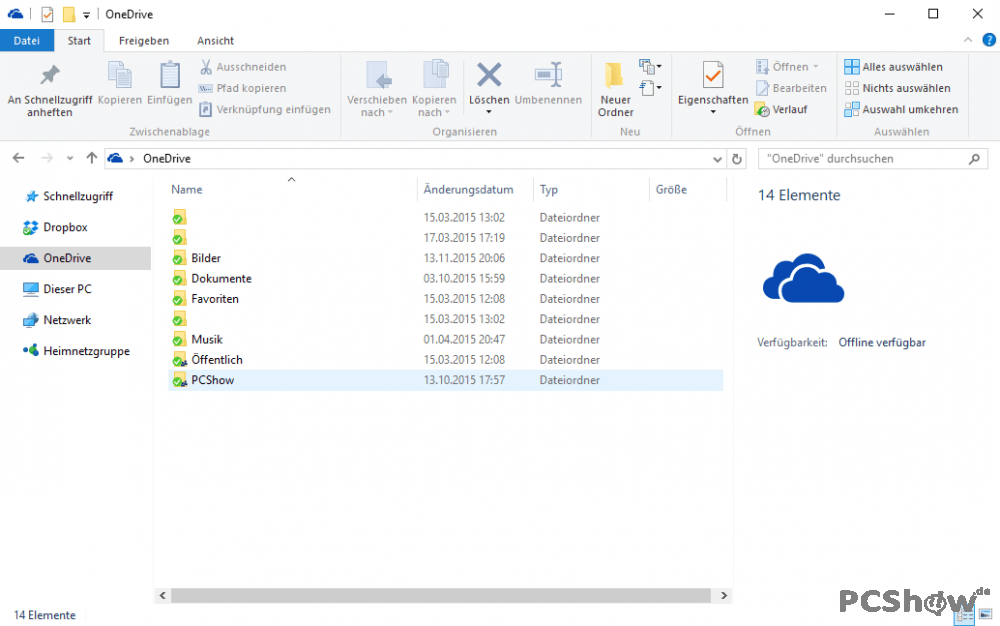Click the new folder icon in the title bar
The height and width of the screenshot is (626, 1000).
click(x=69, y=14)
